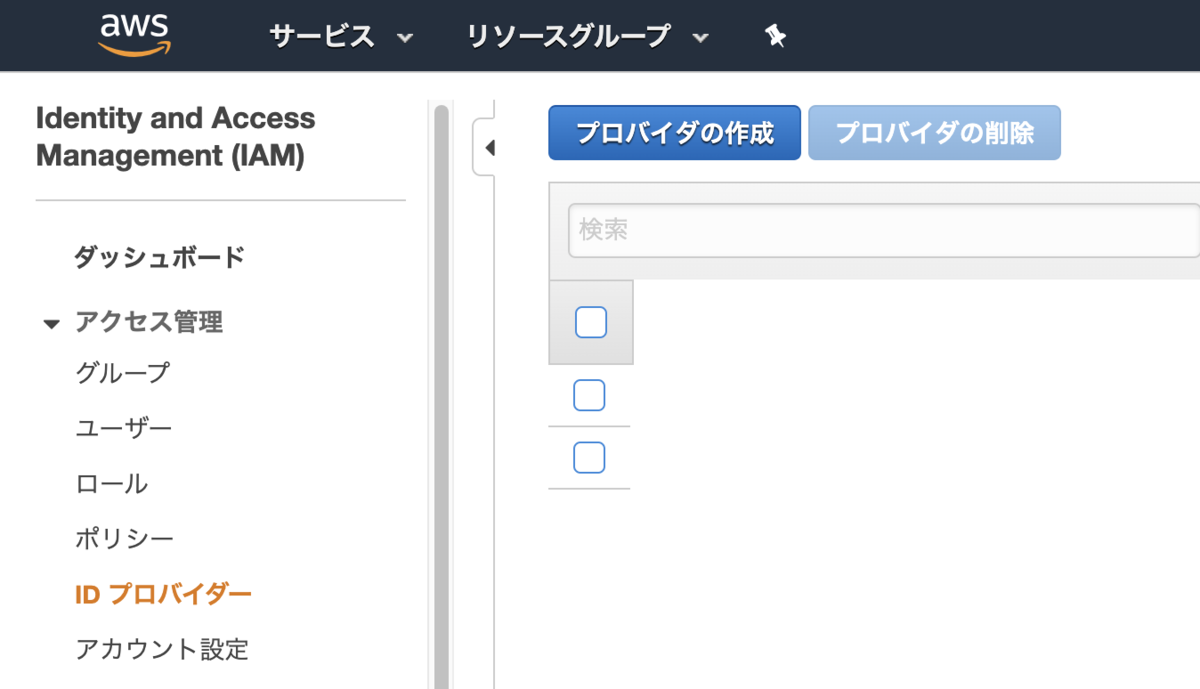Open アカウント設定 in the sidebar

pos(162,650)
